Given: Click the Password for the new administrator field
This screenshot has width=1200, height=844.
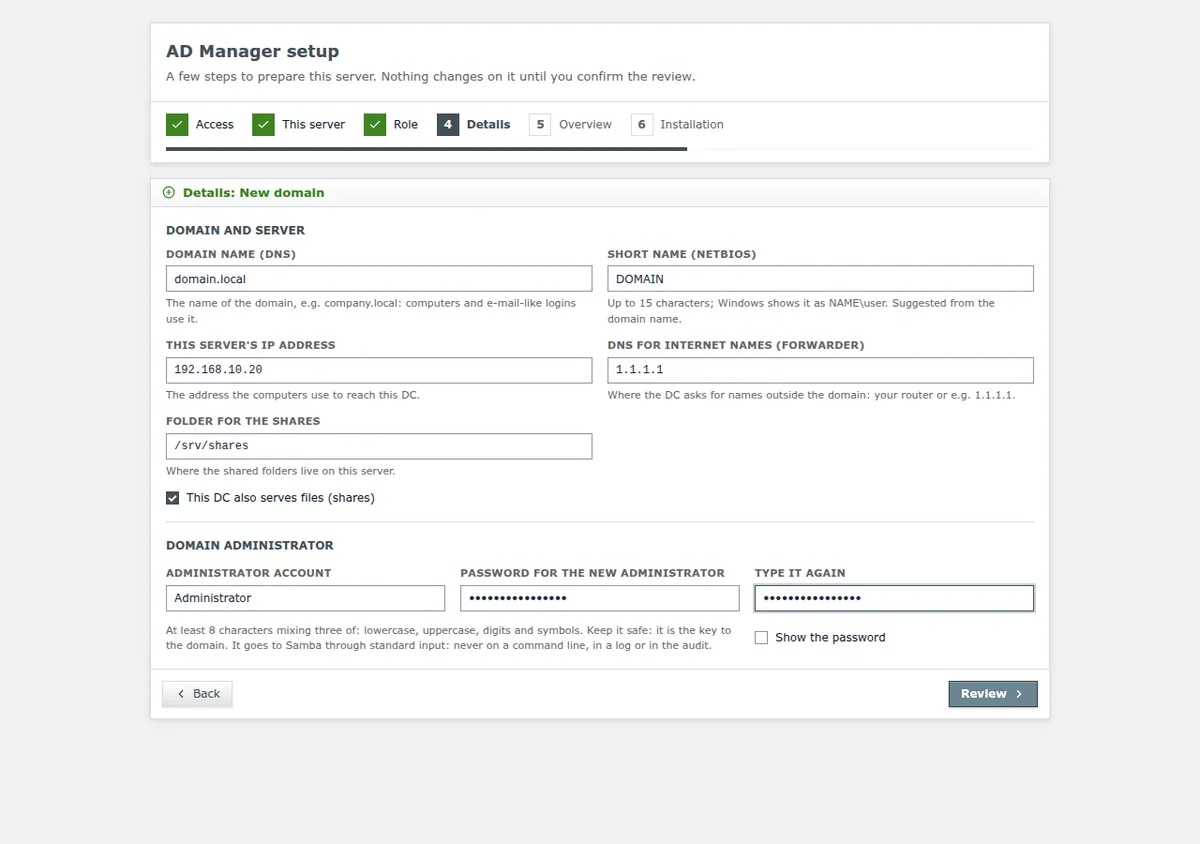Looking at the screenshot, I should 600,598.
